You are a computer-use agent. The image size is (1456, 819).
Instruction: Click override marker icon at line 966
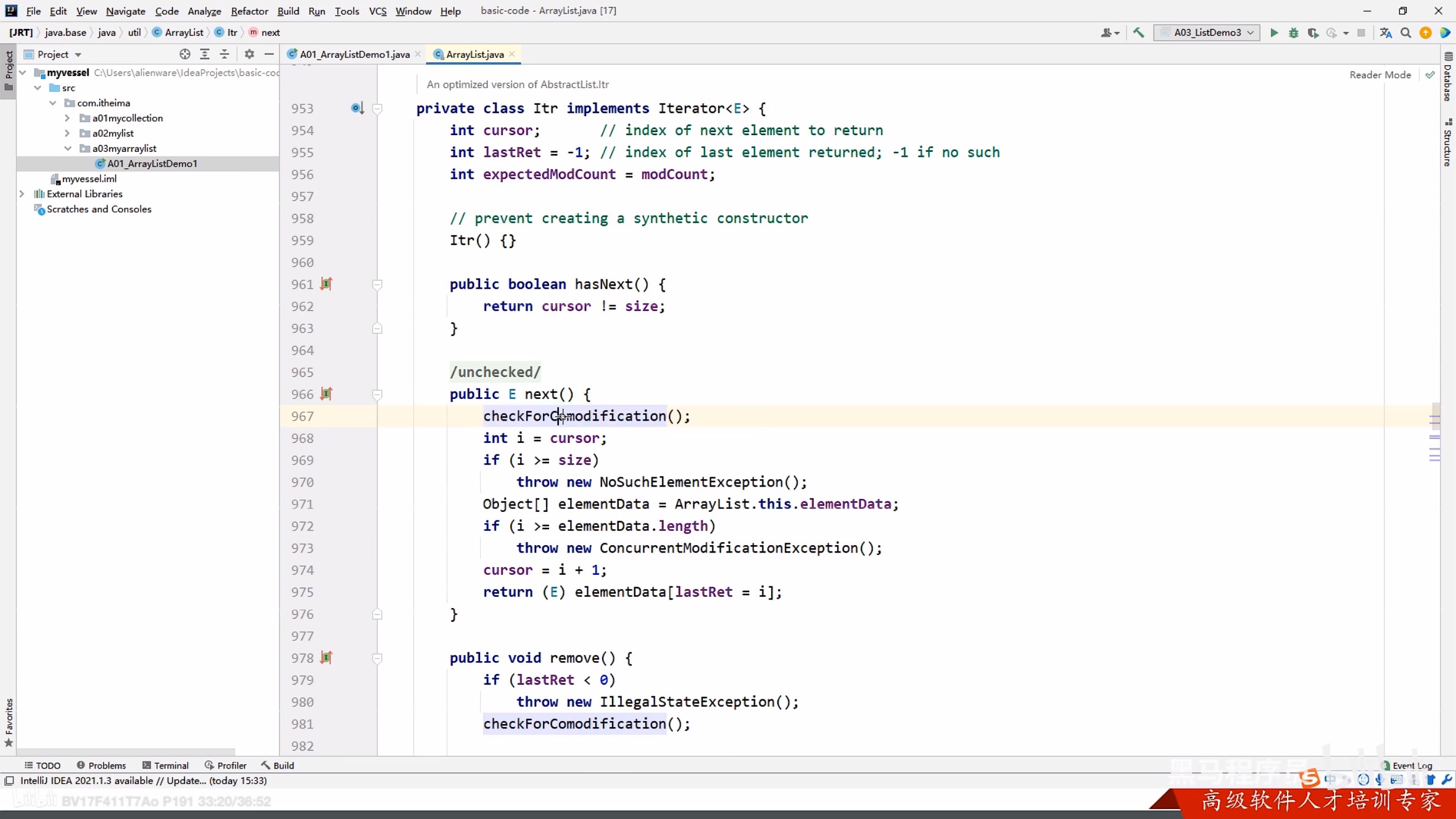[326, 393]
